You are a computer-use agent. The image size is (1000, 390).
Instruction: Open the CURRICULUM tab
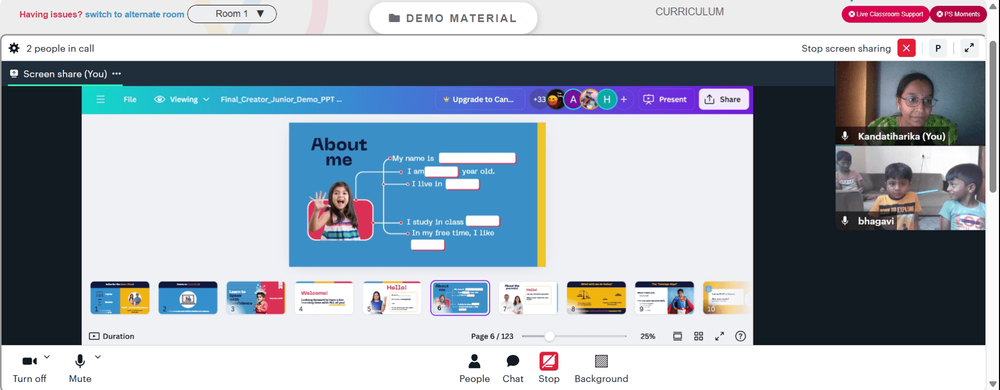[689, 11]
